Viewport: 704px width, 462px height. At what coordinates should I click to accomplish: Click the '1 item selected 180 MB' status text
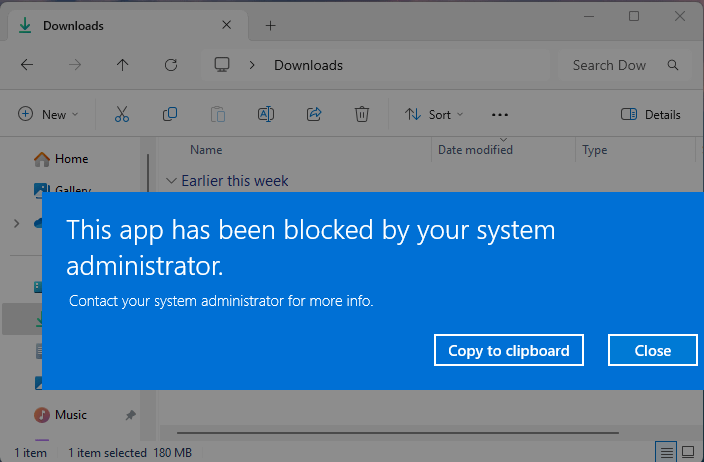click(x=130, y=453)
